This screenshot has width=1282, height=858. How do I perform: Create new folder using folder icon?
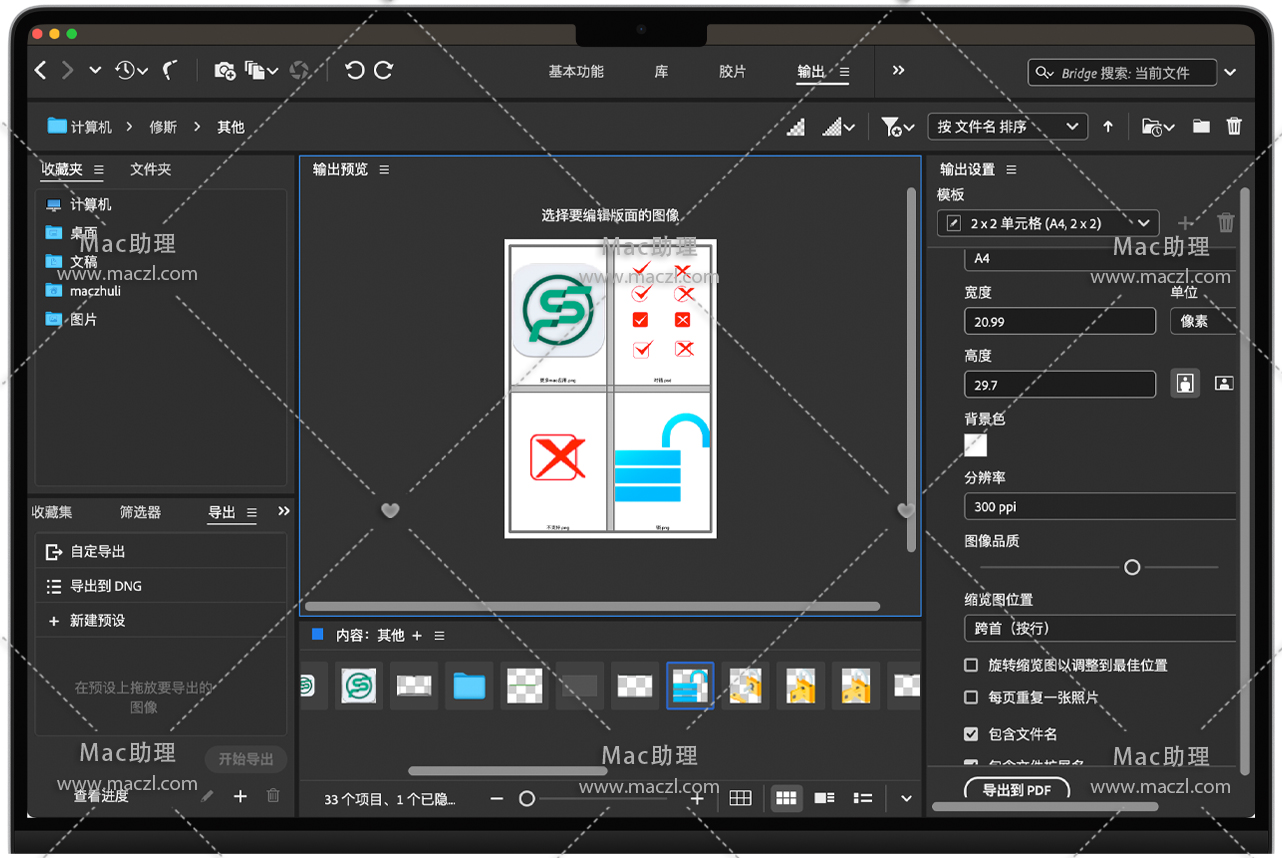pos(1201,126)
